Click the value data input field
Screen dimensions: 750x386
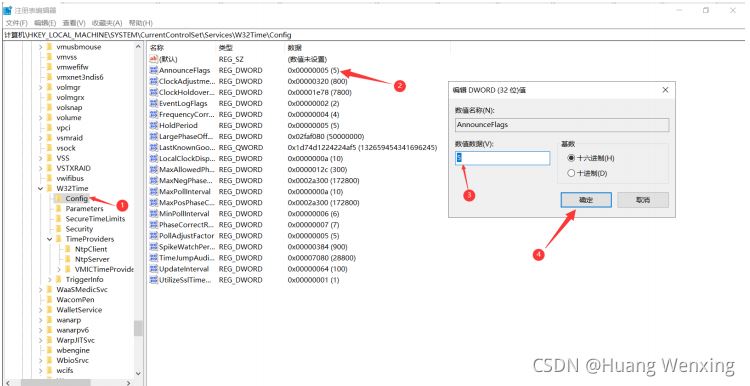503,158
